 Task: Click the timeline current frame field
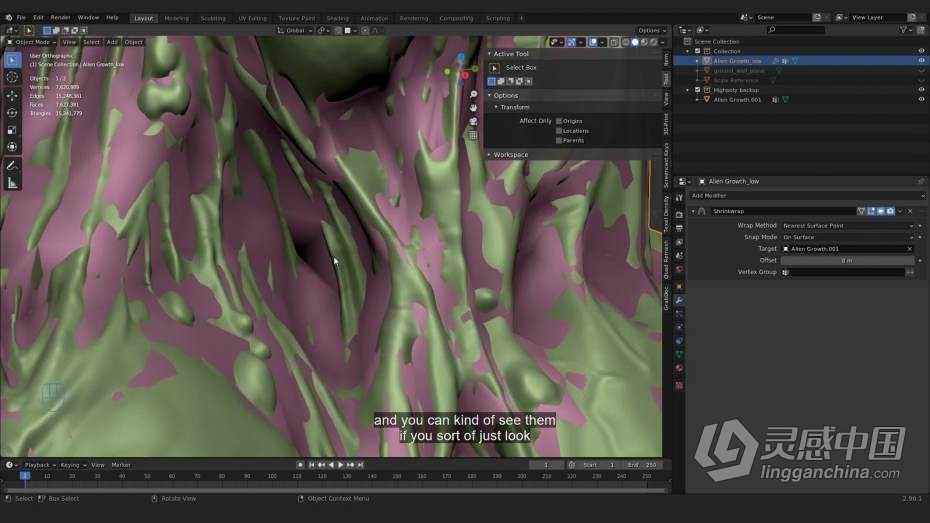click(546, 465)
